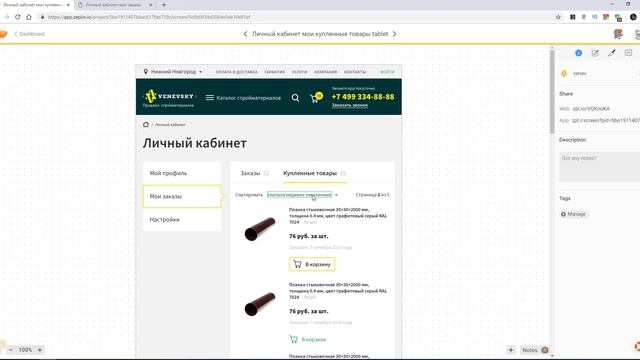The image size is (640, 360).
Task: Go to the previous screen with left chevron
Action: pos(245,34)
